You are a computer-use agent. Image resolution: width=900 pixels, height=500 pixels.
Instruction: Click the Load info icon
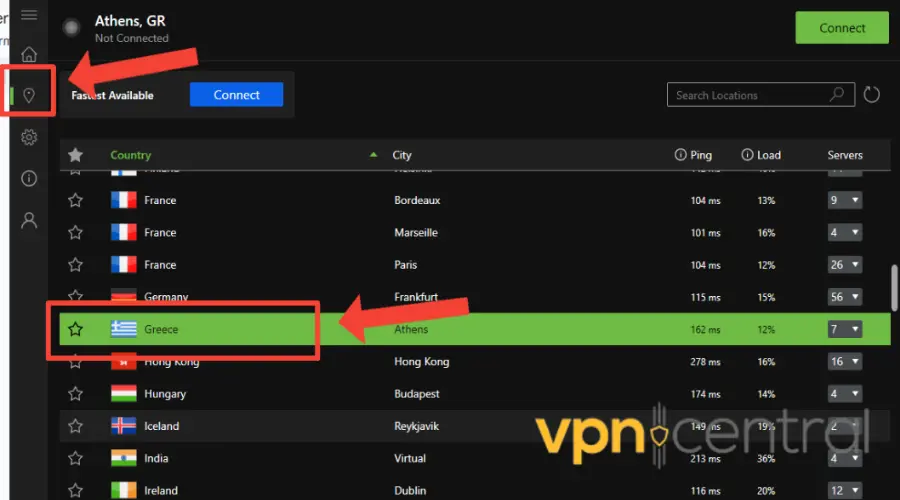point(747,154)
